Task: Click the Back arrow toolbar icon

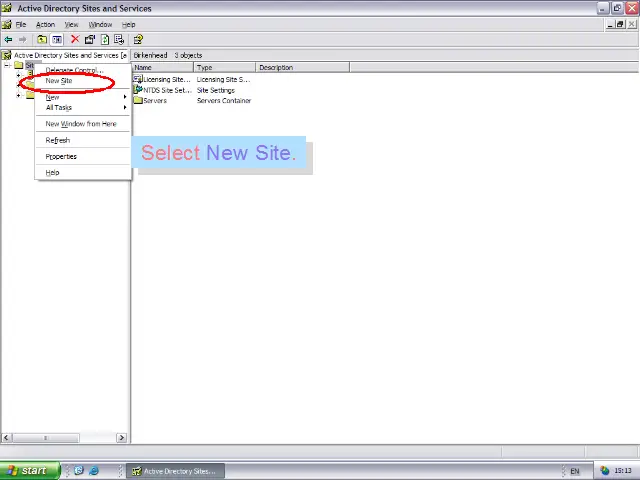Action: click(9, 40)
